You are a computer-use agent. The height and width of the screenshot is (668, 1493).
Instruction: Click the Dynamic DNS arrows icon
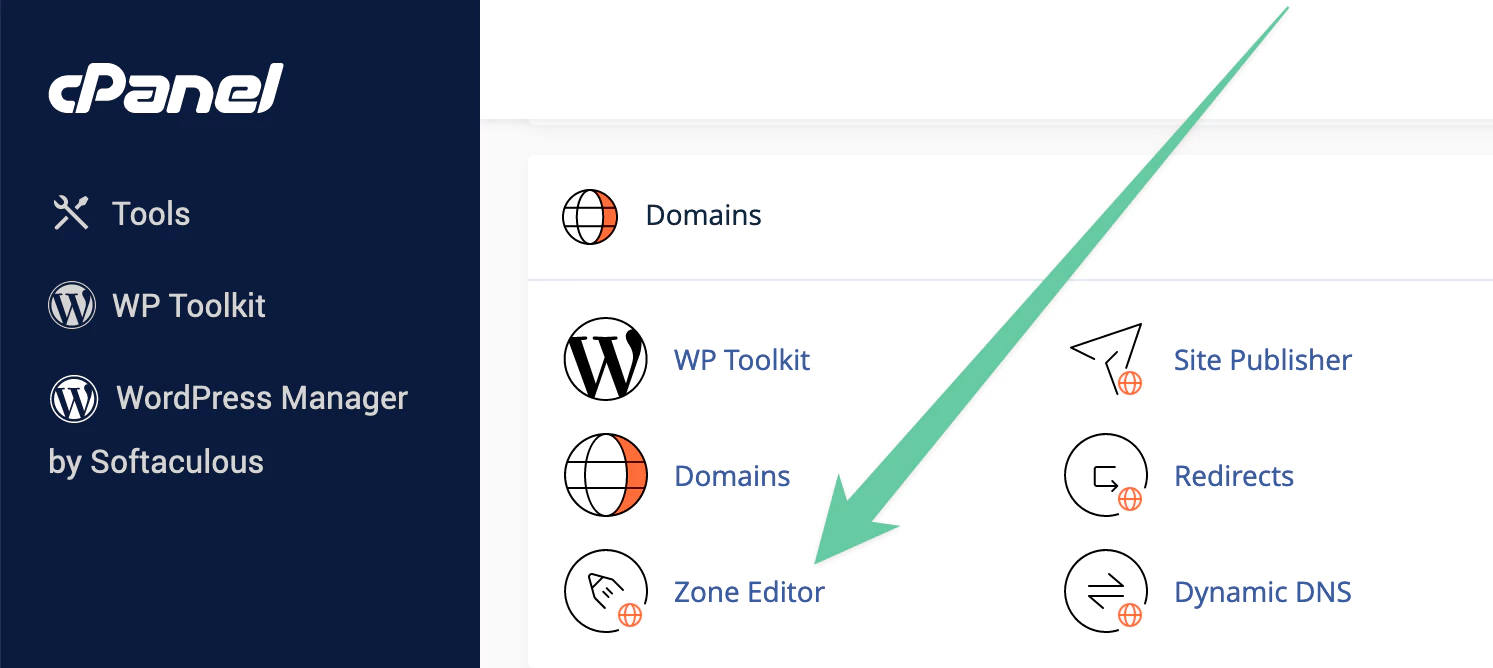(x=1105, y=591)
